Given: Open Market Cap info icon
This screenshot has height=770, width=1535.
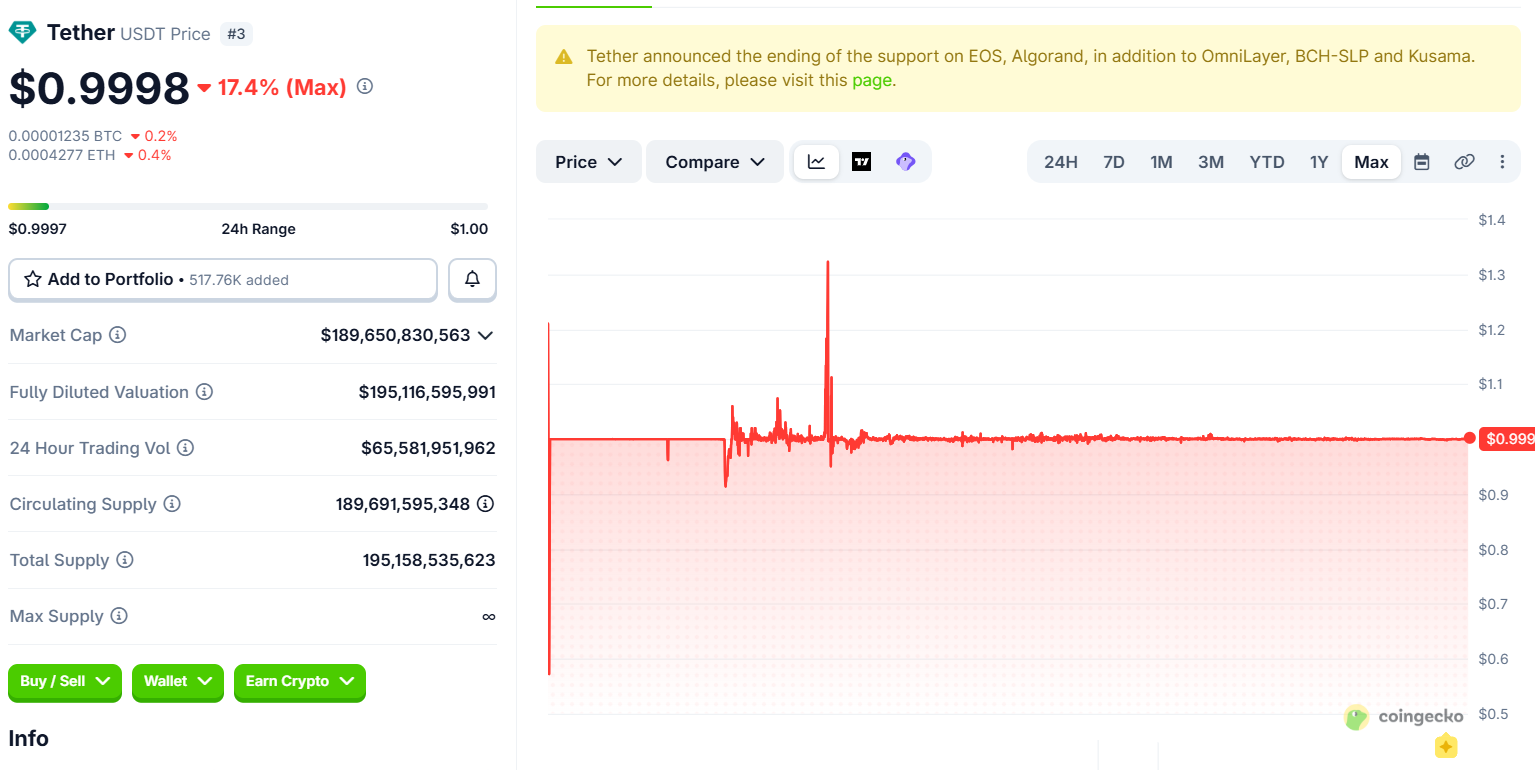Looking at the screenshot, I should click(118, 335).
